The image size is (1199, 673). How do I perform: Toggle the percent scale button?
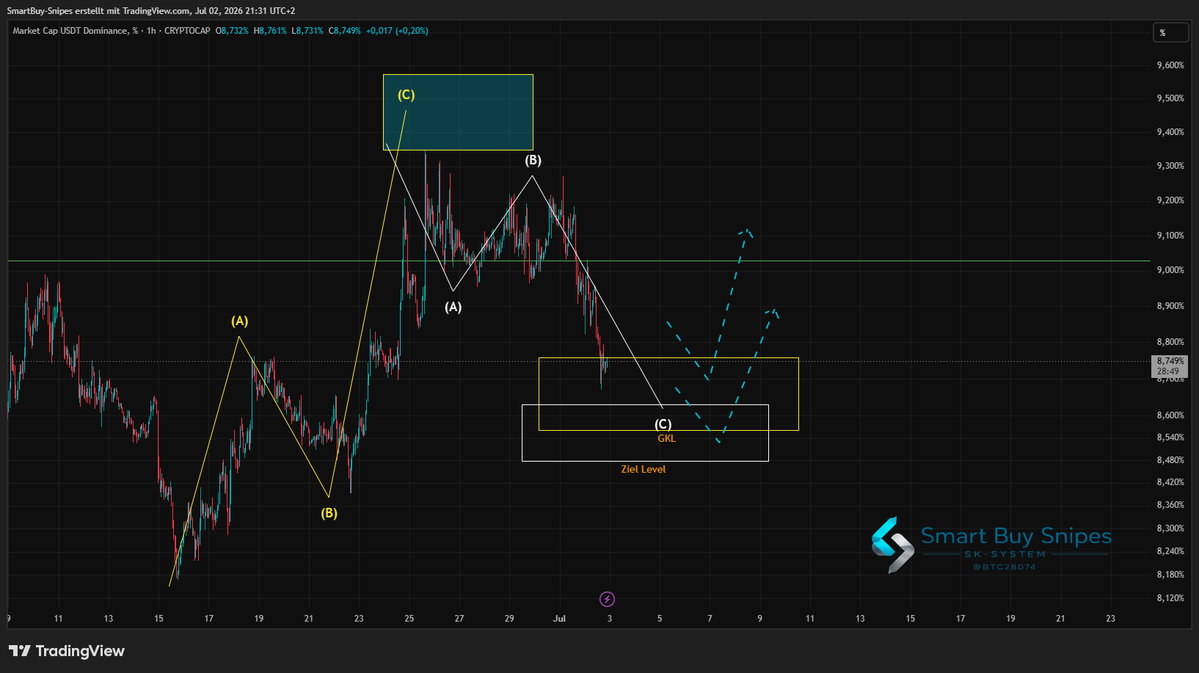click(1171, 32)
